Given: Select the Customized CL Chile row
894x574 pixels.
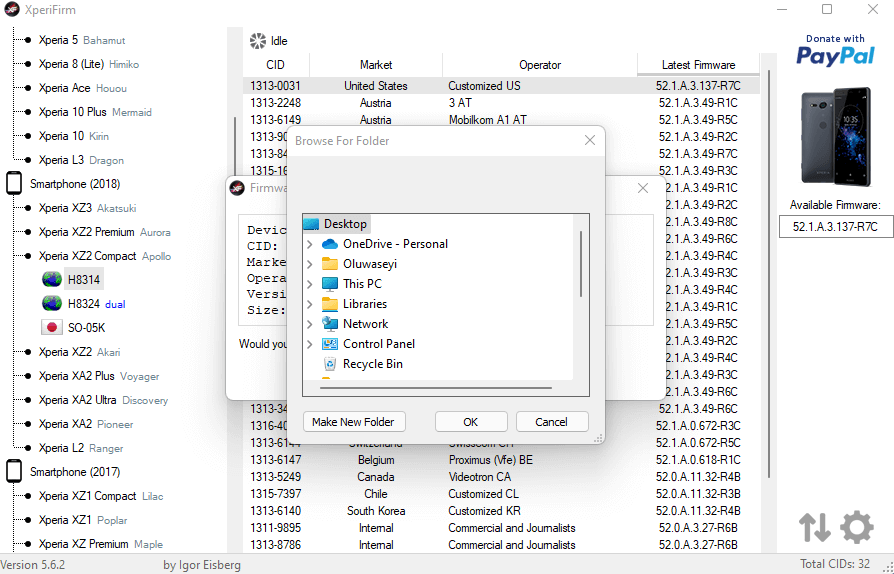Looking at the screenshot, I should coord(501,494).
